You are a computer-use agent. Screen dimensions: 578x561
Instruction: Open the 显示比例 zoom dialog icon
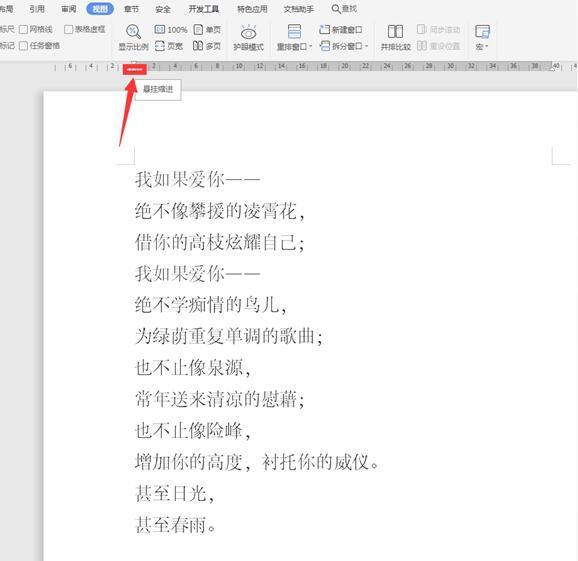pyautogui.click(x=133, y=32)
